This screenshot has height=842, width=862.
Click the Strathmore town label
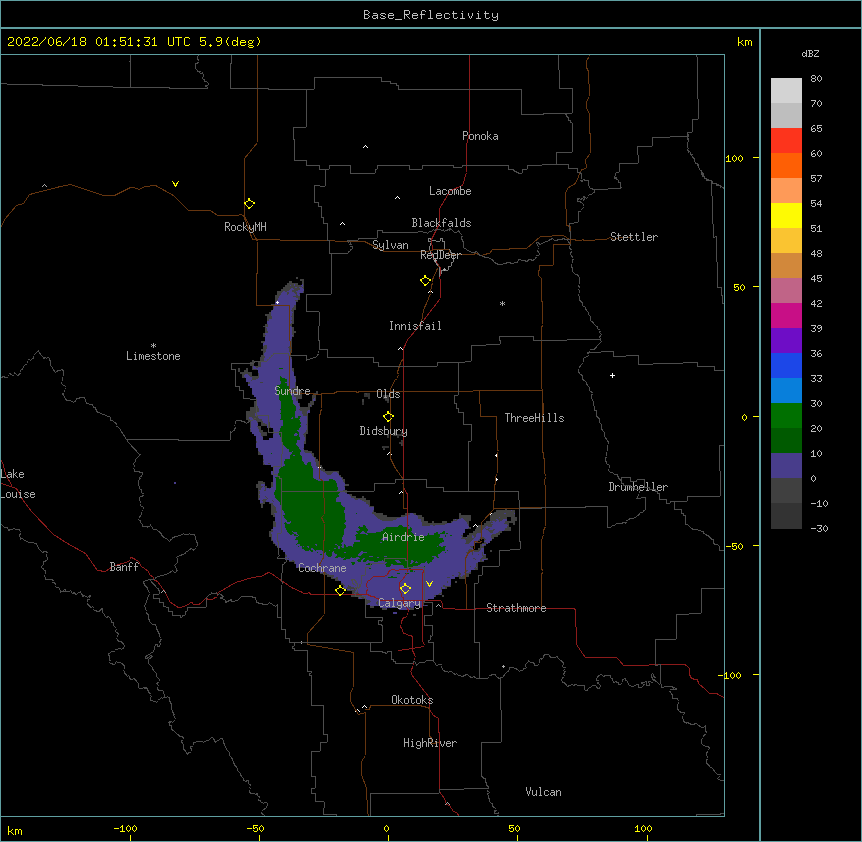(516, 608)
